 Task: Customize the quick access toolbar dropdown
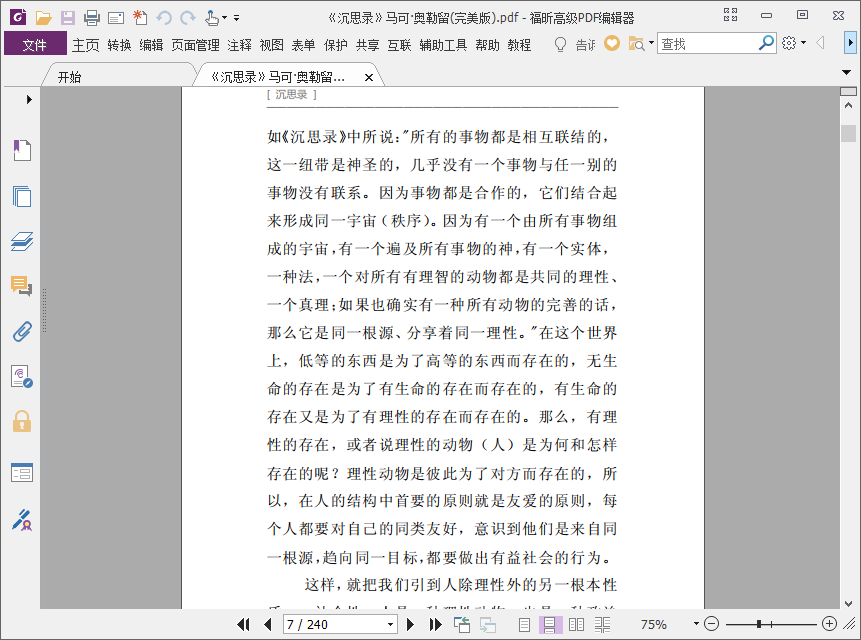pyautogui.click(x=237, y=18)
